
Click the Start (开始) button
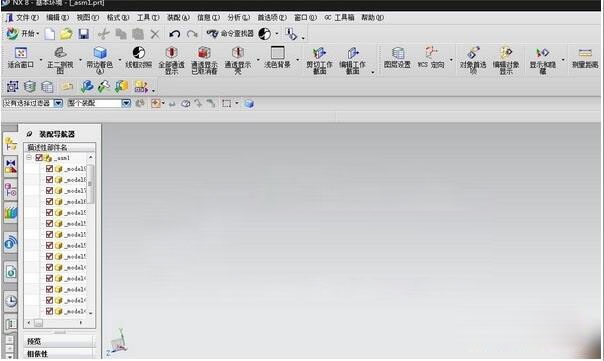point(23,34)
